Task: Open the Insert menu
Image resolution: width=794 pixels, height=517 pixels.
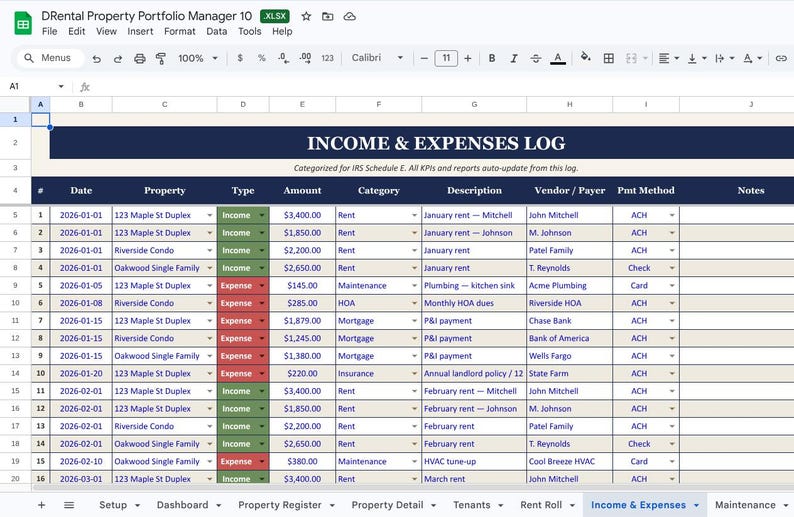Action: coord(140,31)
